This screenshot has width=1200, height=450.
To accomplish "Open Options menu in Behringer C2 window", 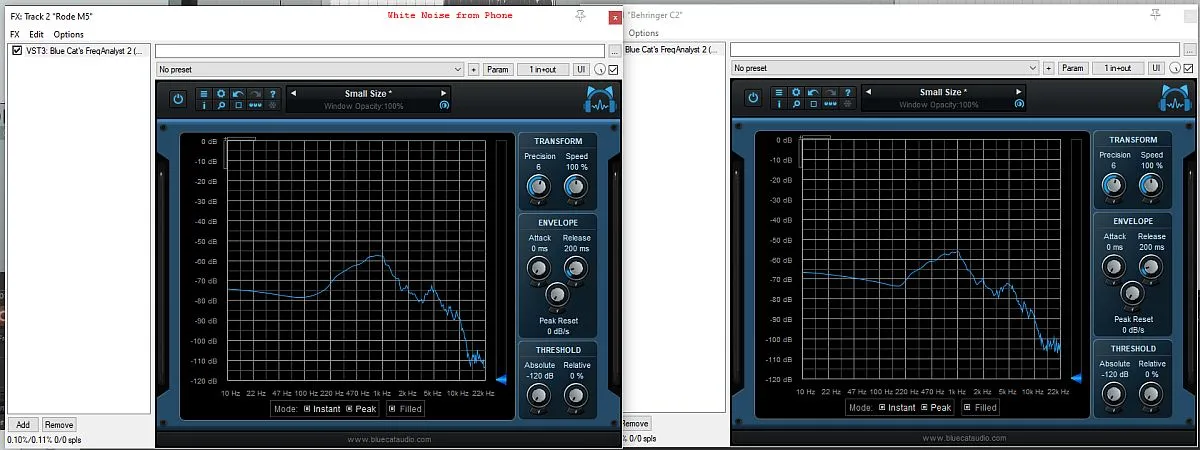I will 644,33.
